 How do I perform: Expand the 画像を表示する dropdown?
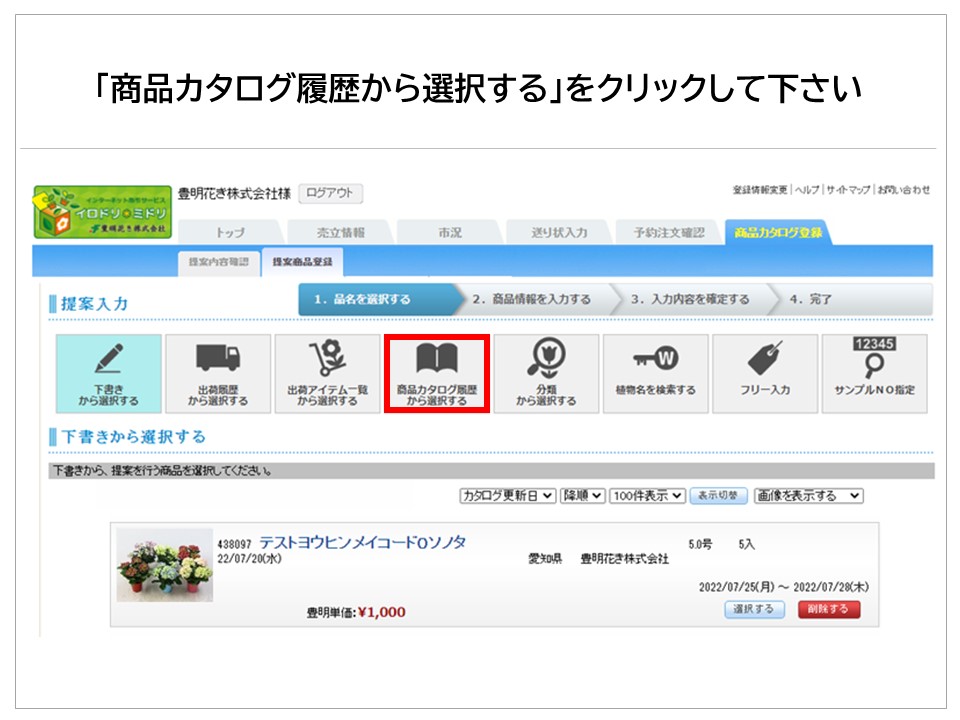point(809,495)
